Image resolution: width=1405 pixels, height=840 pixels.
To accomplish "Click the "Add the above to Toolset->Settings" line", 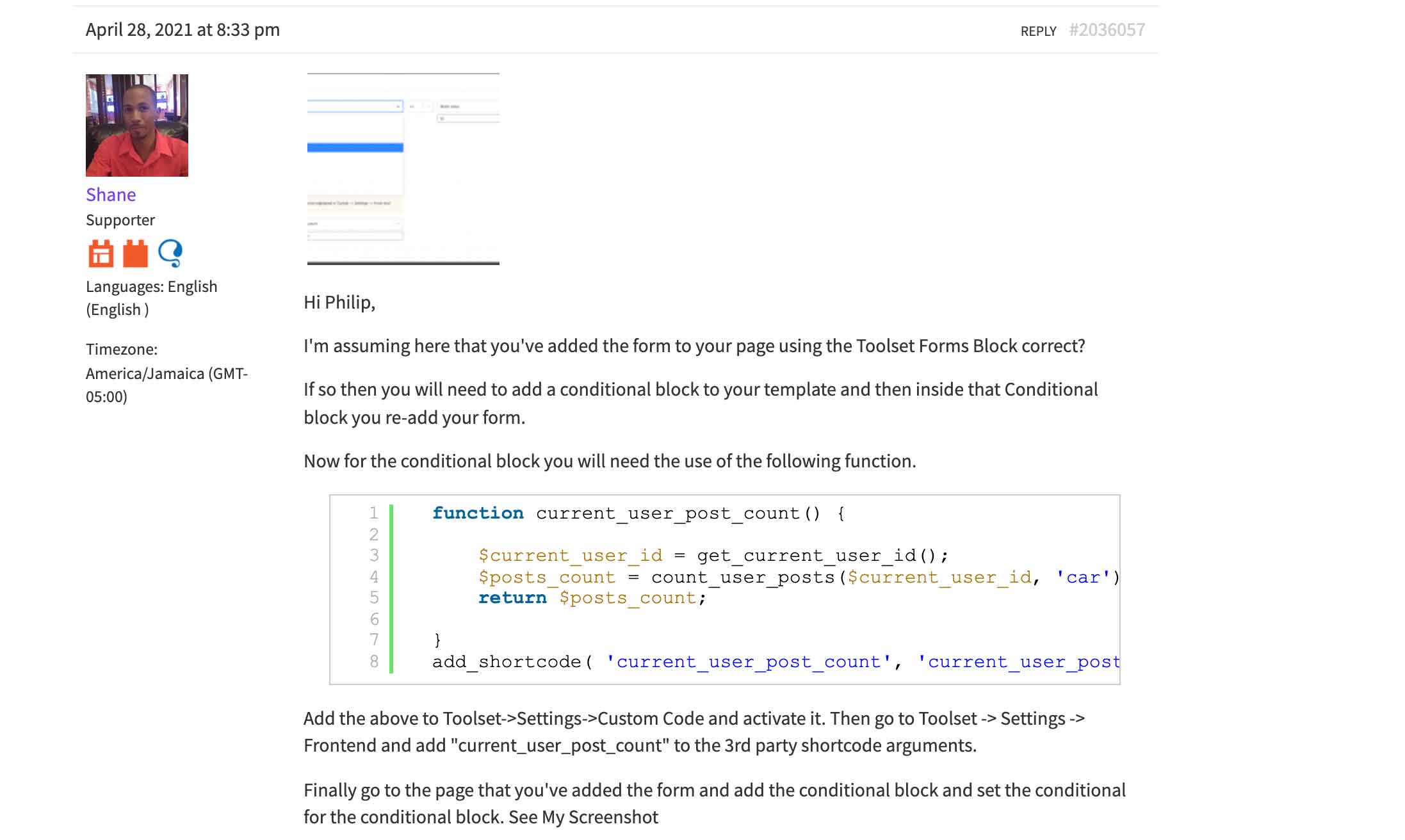I will [694, 719].
